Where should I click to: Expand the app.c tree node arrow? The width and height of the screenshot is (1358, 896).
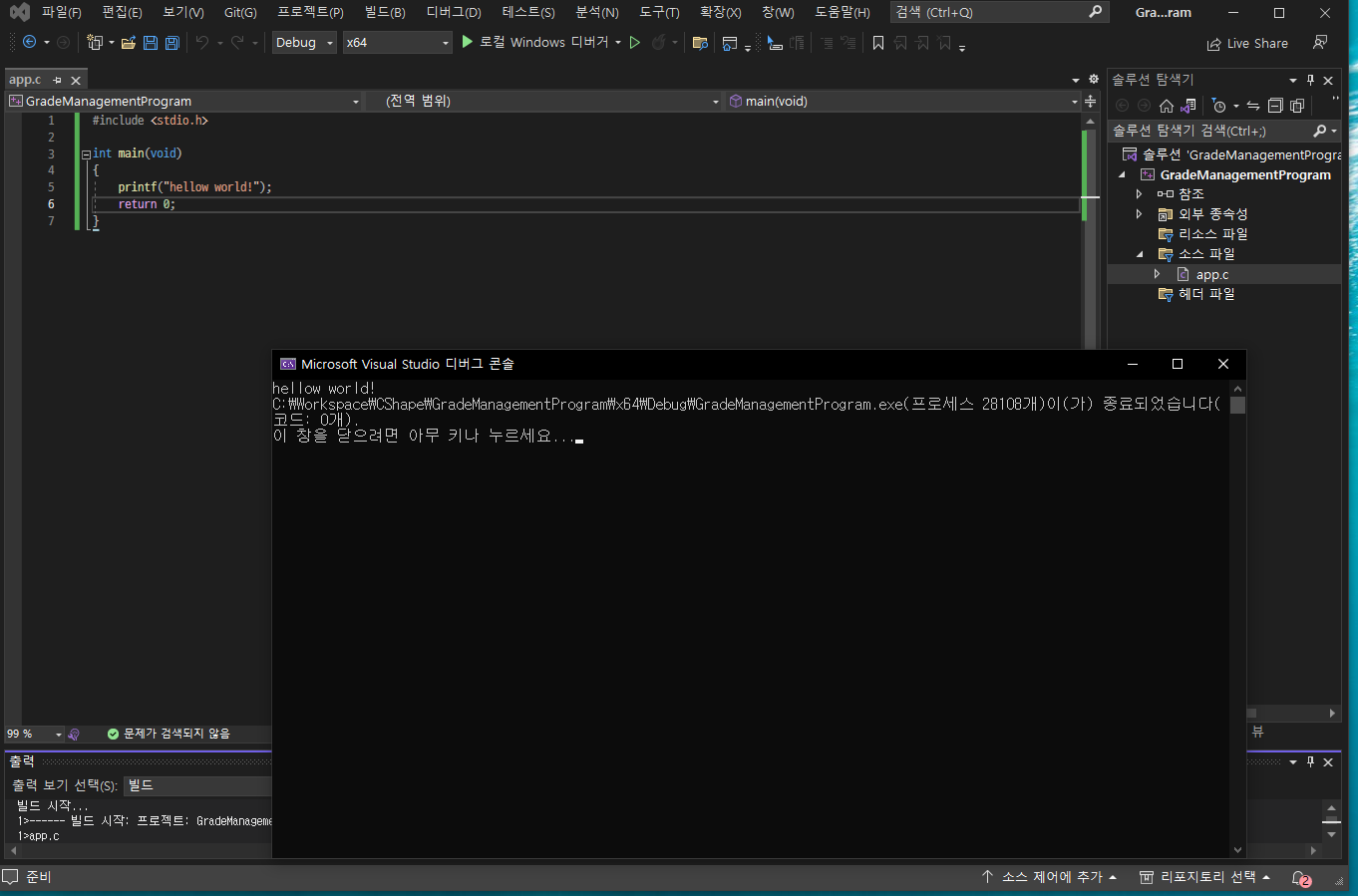point(1157,274)
